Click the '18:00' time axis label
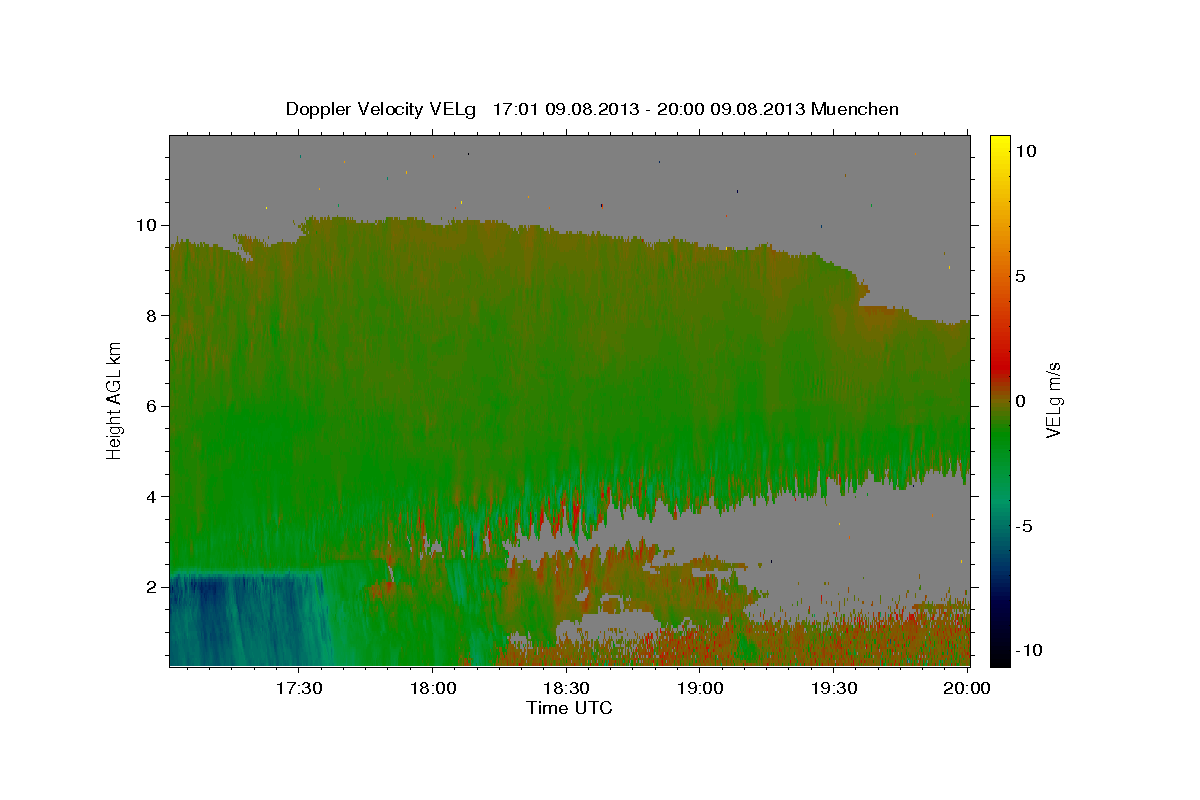 coord(432,688)
